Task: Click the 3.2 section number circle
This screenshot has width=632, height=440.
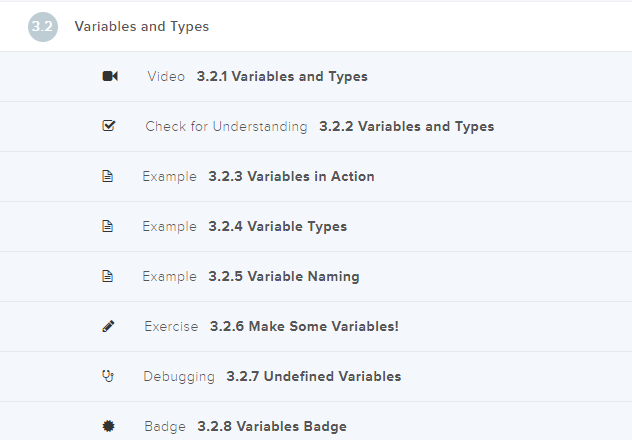Action: (x=43, y=27)
